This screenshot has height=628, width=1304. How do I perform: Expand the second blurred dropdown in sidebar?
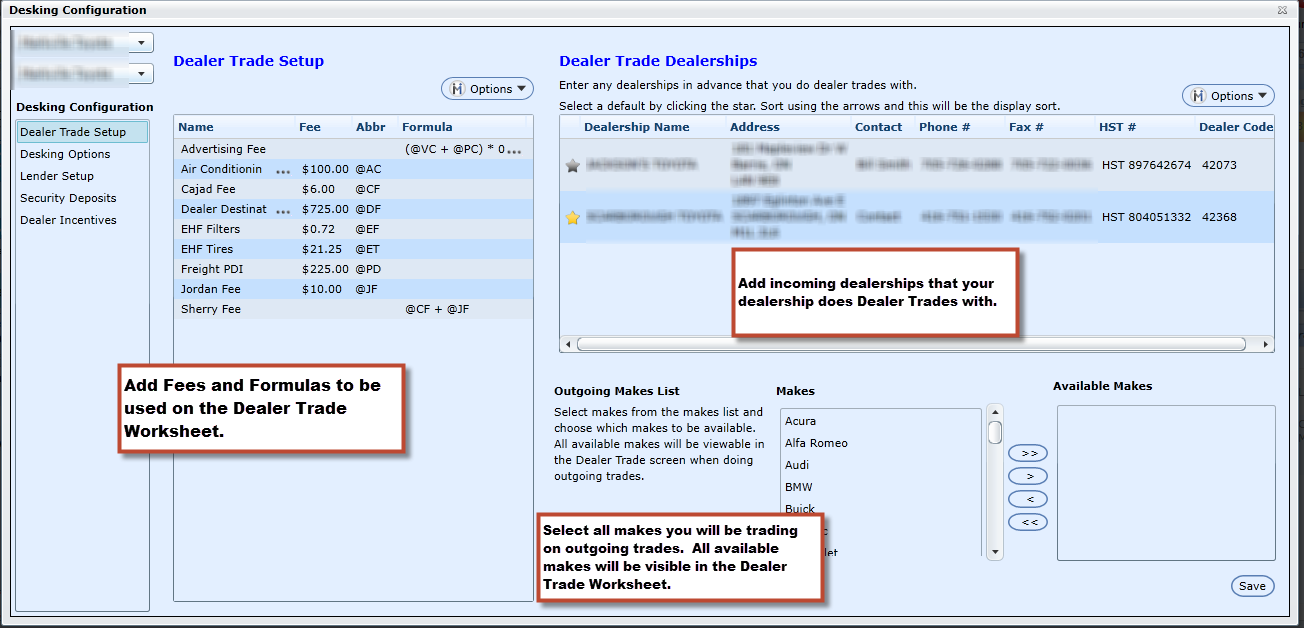click(x=142, y=74)
